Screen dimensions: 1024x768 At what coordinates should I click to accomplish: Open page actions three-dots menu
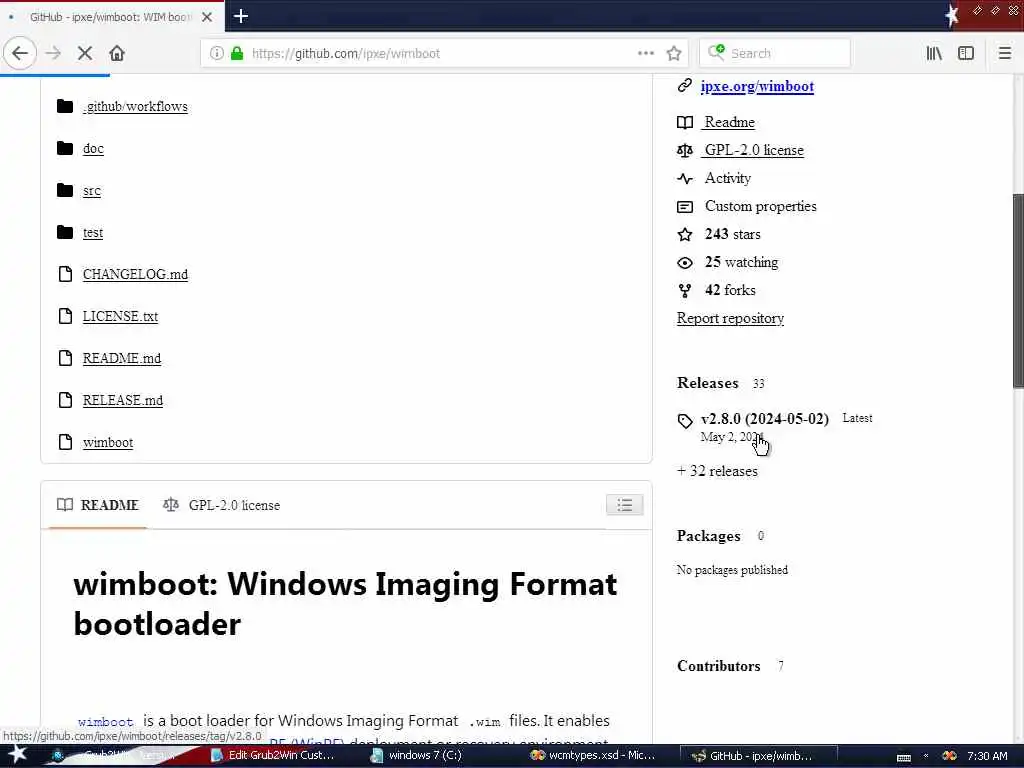645,53
